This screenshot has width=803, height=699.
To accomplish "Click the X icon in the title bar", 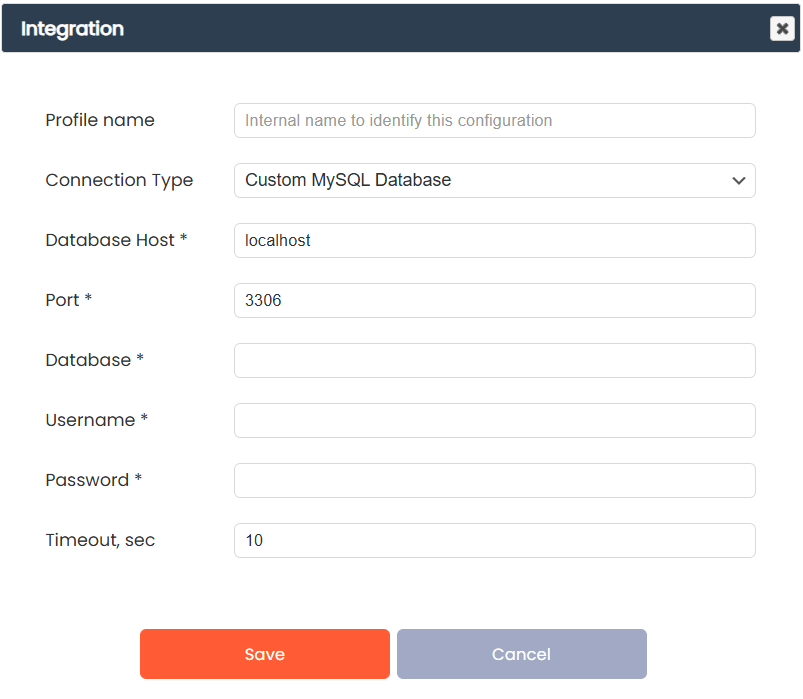I will (782, 28).
